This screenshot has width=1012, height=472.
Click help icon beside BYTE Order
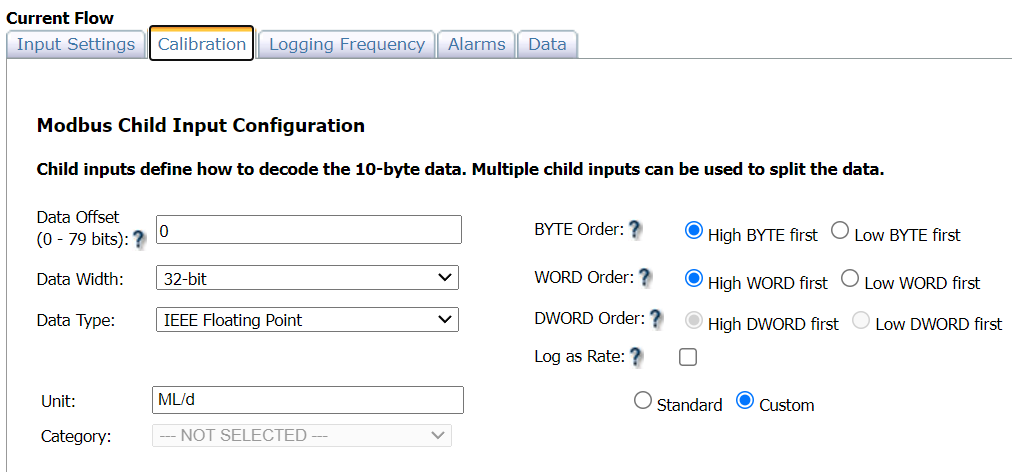635,230
